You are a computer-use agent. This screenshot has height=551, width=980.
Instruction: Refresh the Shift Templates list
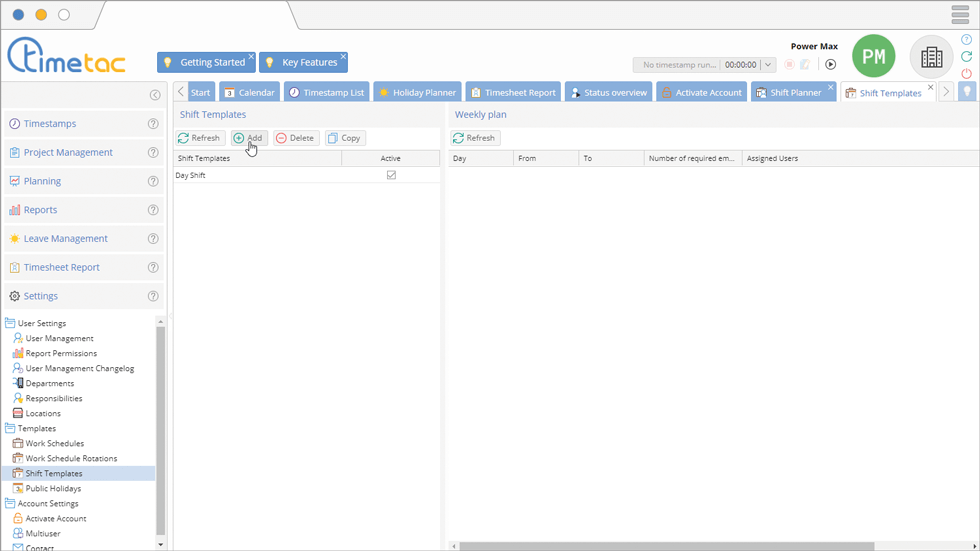(x=199, y=138)
